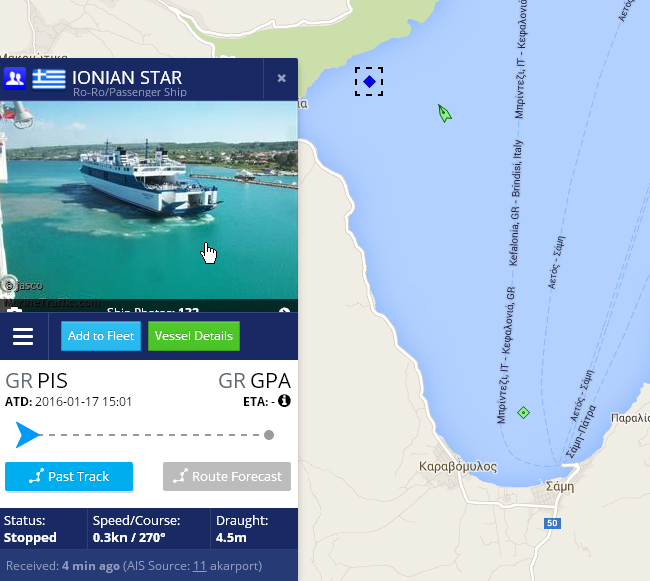650x581 pixels.
Task: Close the IONIAN STAR info panel
Action: (281, 78)
